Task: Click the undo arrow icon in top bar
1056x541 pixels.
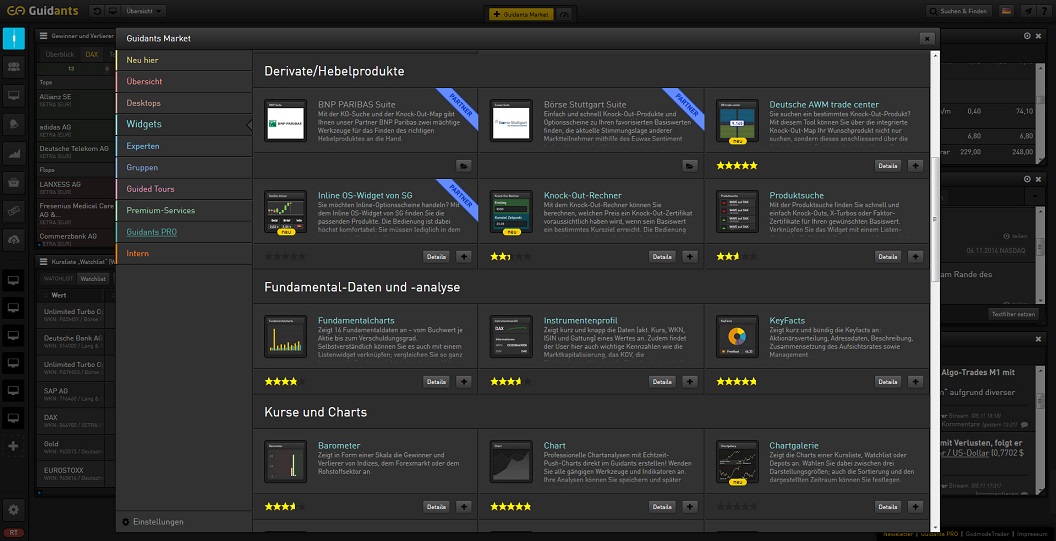Action: pyautogui.click(x=97, y=11)
